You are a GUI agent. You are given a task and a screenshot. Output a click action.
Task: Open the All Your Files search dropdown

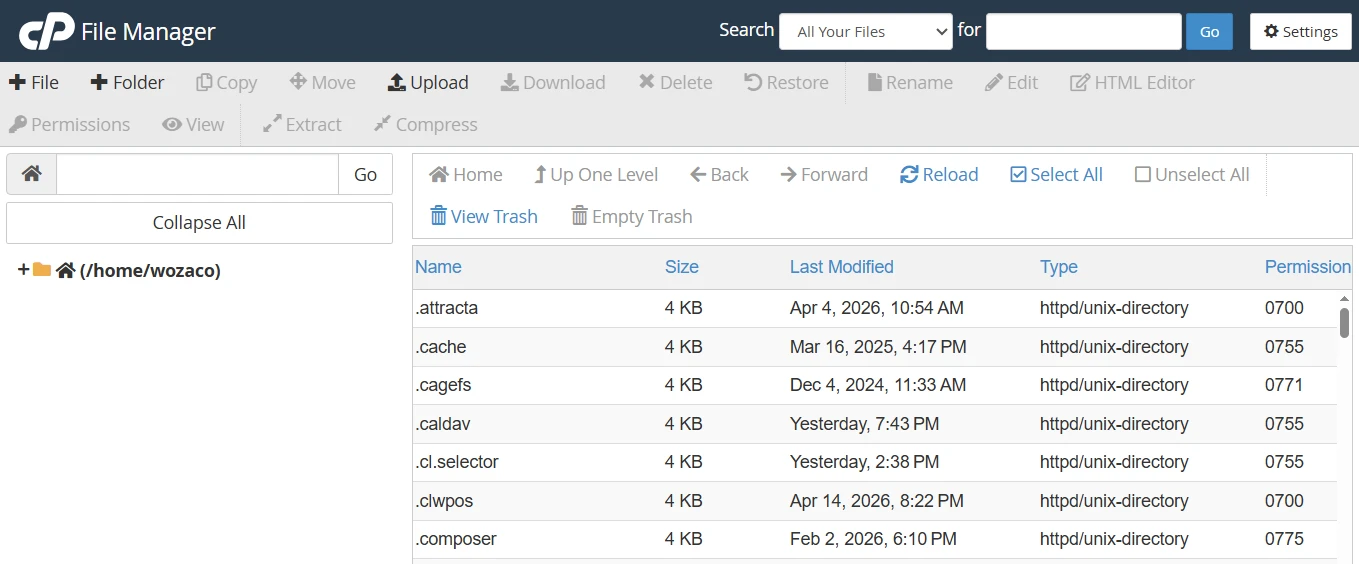pyautogui.click(x=866, y=31)
